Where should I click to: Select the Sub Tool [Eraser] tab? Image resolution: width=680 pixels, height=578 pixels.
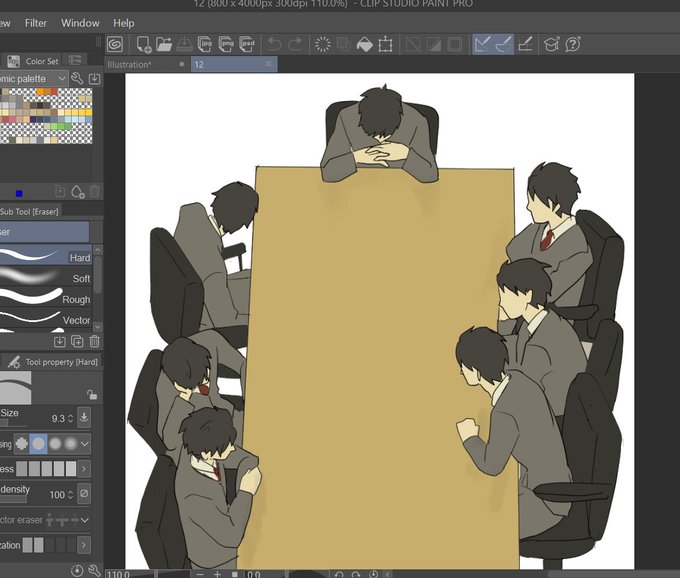coord(30,211)
